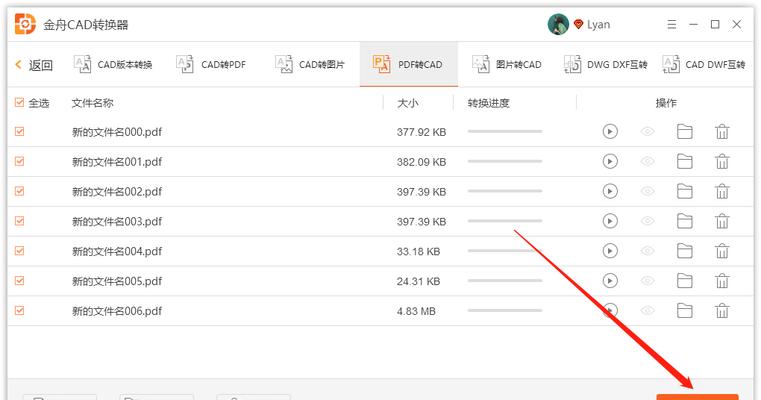761x400 pixels.
Task: Start converting 新的文件名000.pdf with play icon
Action: (x=610, y=132)
